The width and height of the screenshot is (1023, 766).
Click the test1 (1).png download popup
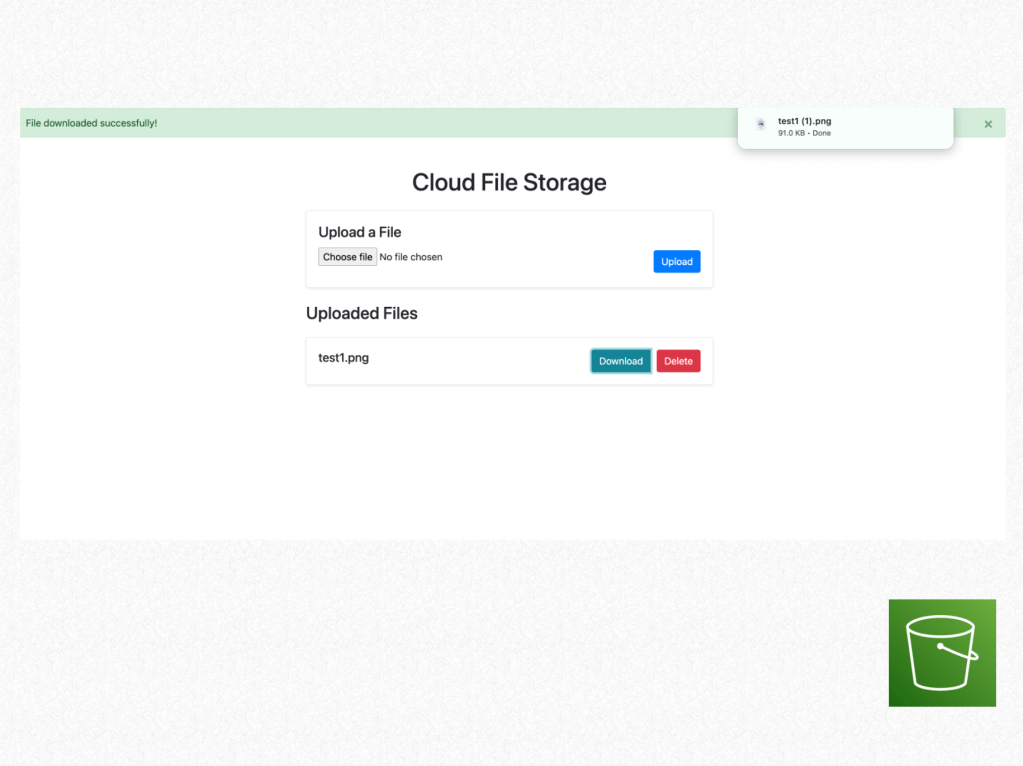coord(845,127)
